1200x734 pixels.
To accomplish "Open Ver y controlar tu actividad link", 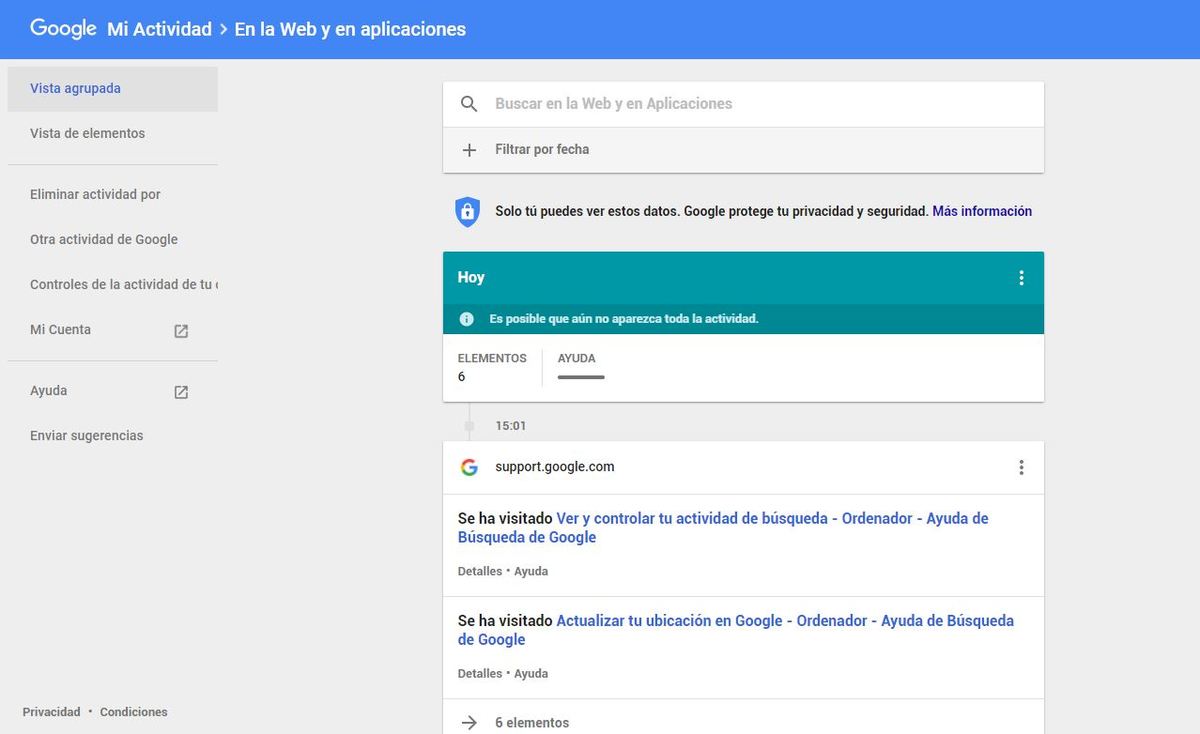I will tap(723, 528).
